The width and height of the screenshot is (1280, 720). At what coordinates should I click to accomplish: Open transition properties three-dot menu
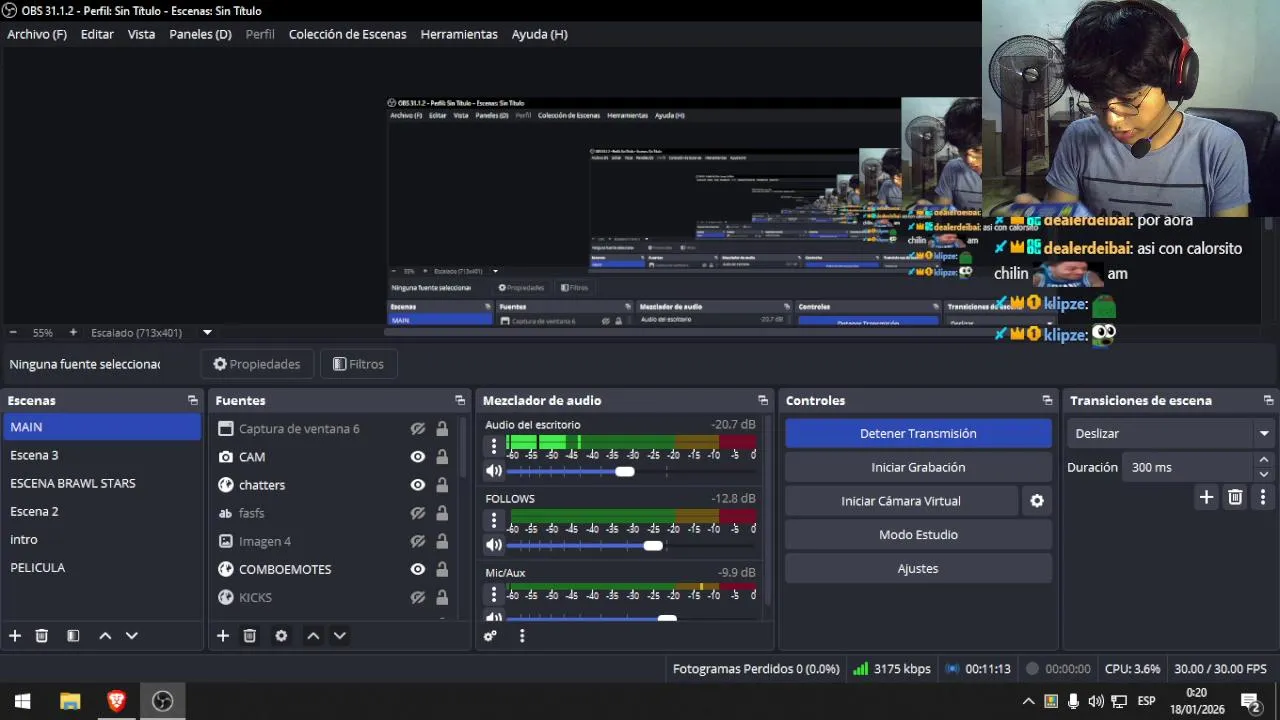(x=1263, y=497)
